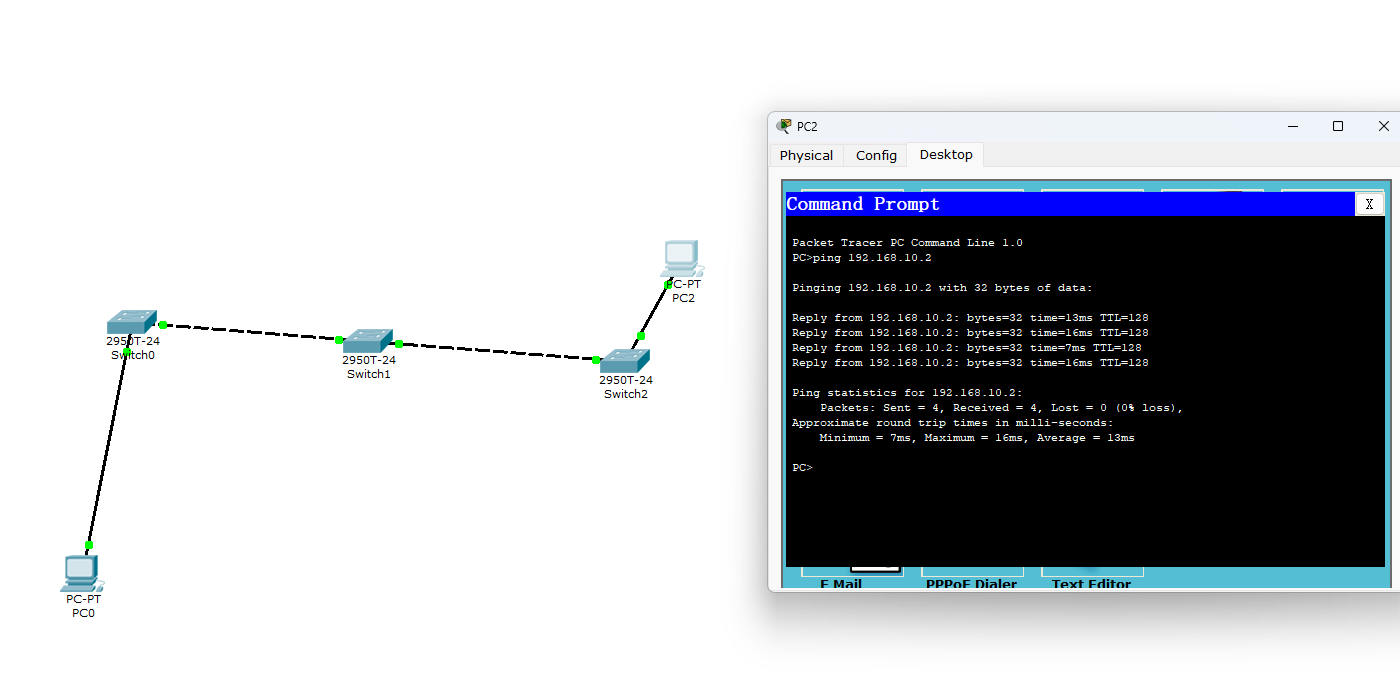1400x681 pixels.
Task: Click the PC2 window title bar icon
Action: coord(784,126)
